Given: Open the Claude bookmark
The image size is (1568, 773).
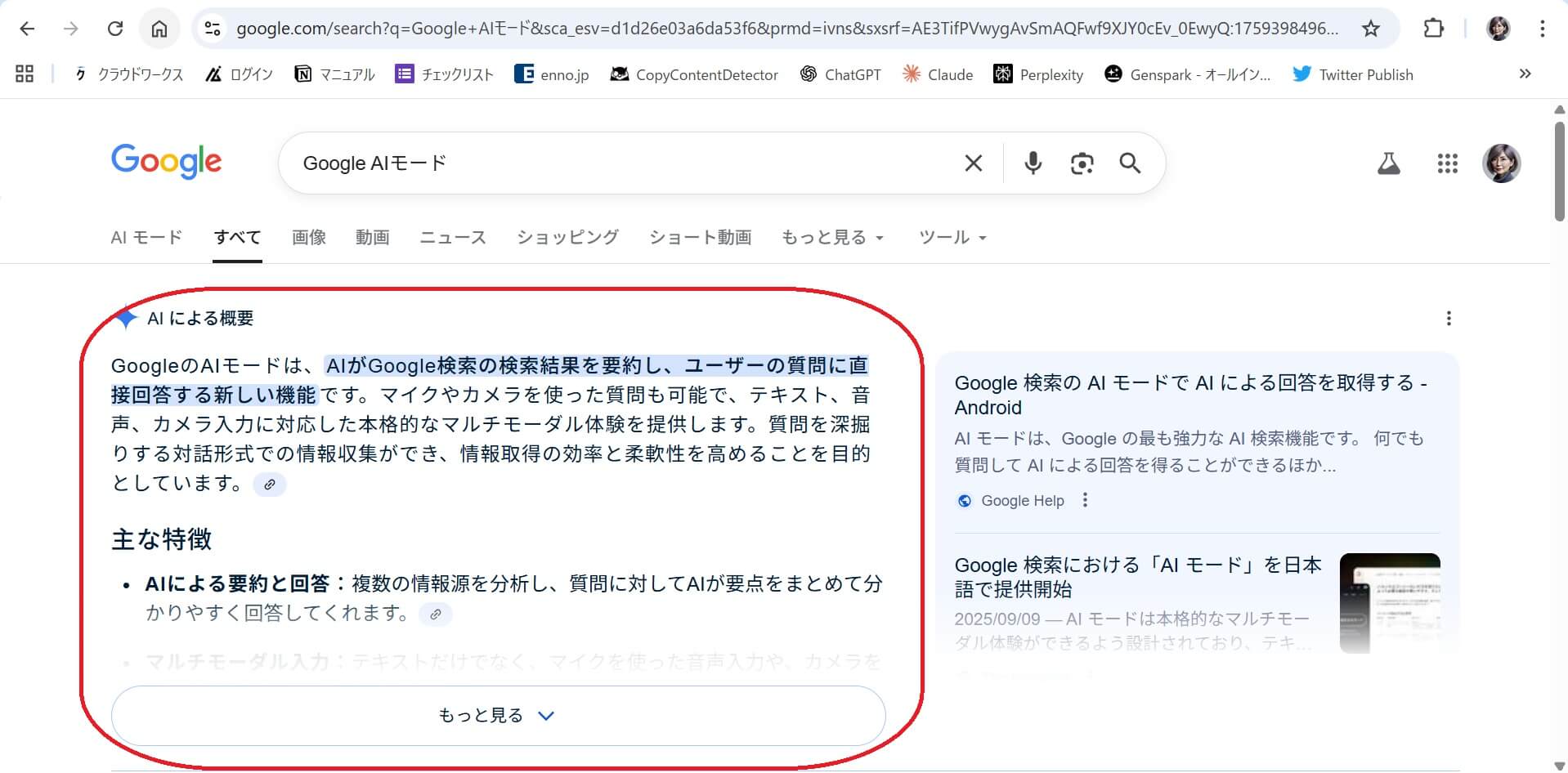Looking at the screenshot, I should (938, 74).
